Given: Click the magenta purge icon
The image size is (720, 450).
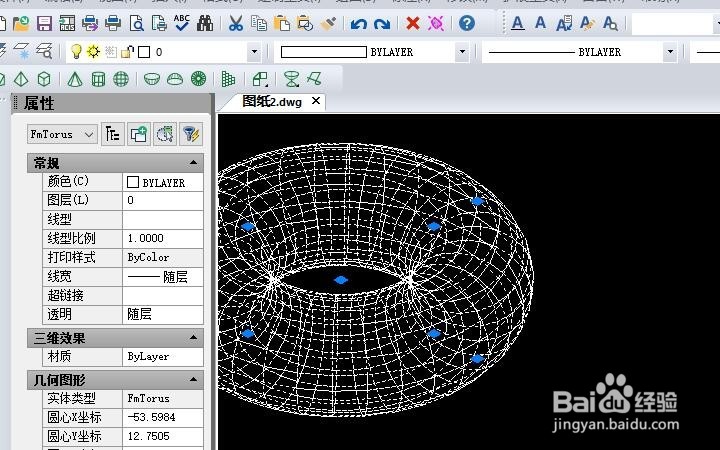Looking at the screenshot, I should click(436, 23).
